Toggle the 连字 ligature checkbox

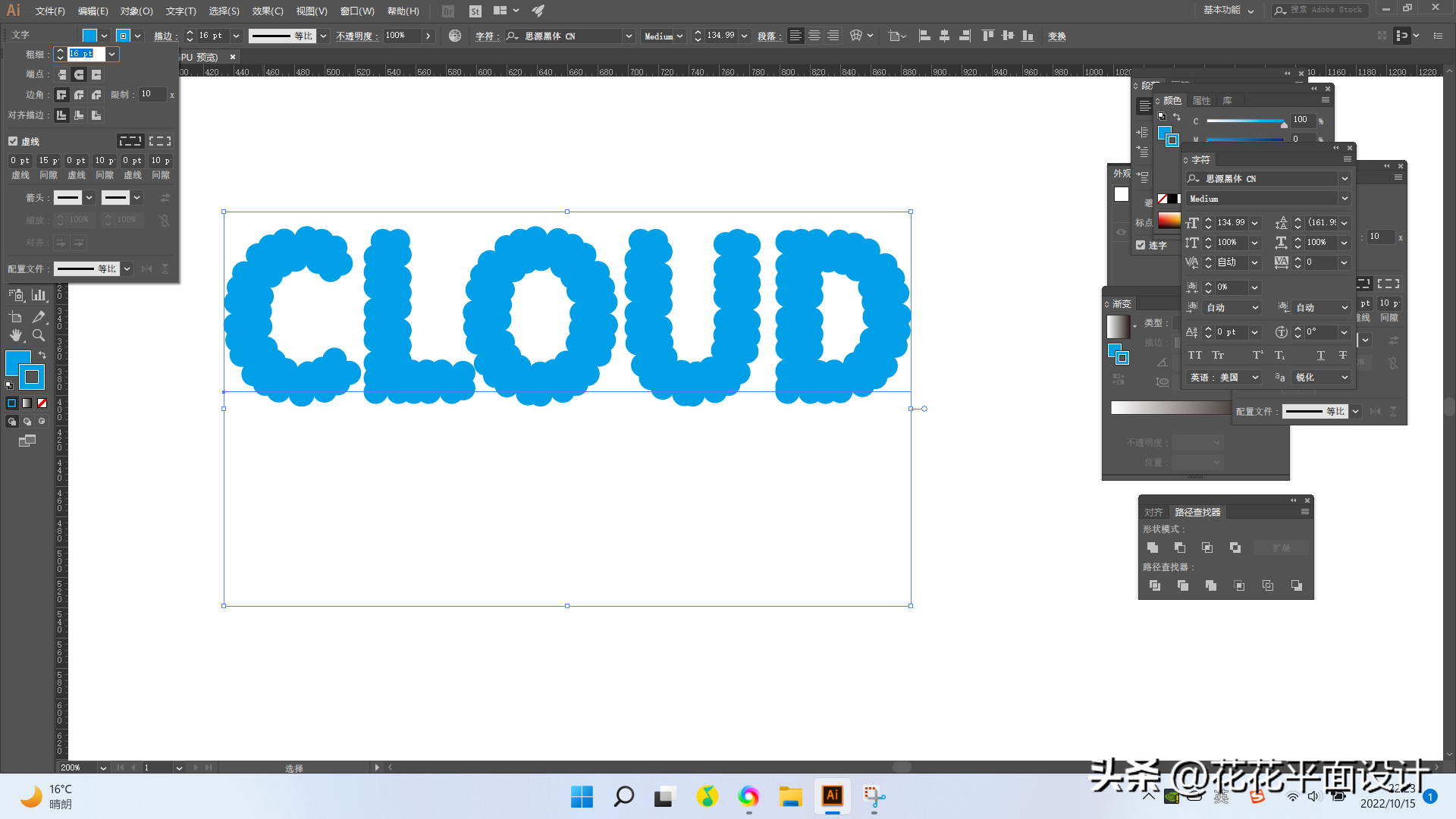[1141, 245]
